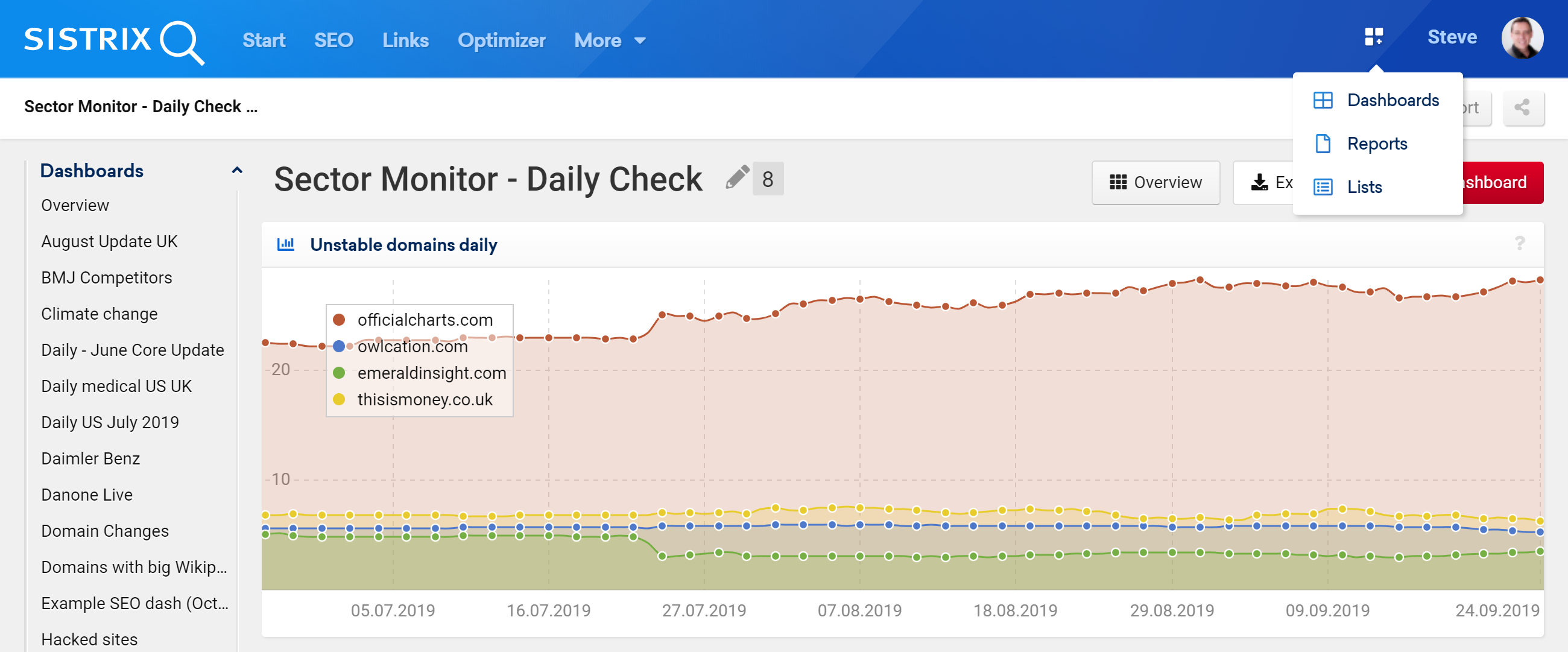Image resolution: width=1568 pixels, height=652 pixels.
Task: Open Example SEO dash (Oct... dashboard
Action: tap(134, 603)
